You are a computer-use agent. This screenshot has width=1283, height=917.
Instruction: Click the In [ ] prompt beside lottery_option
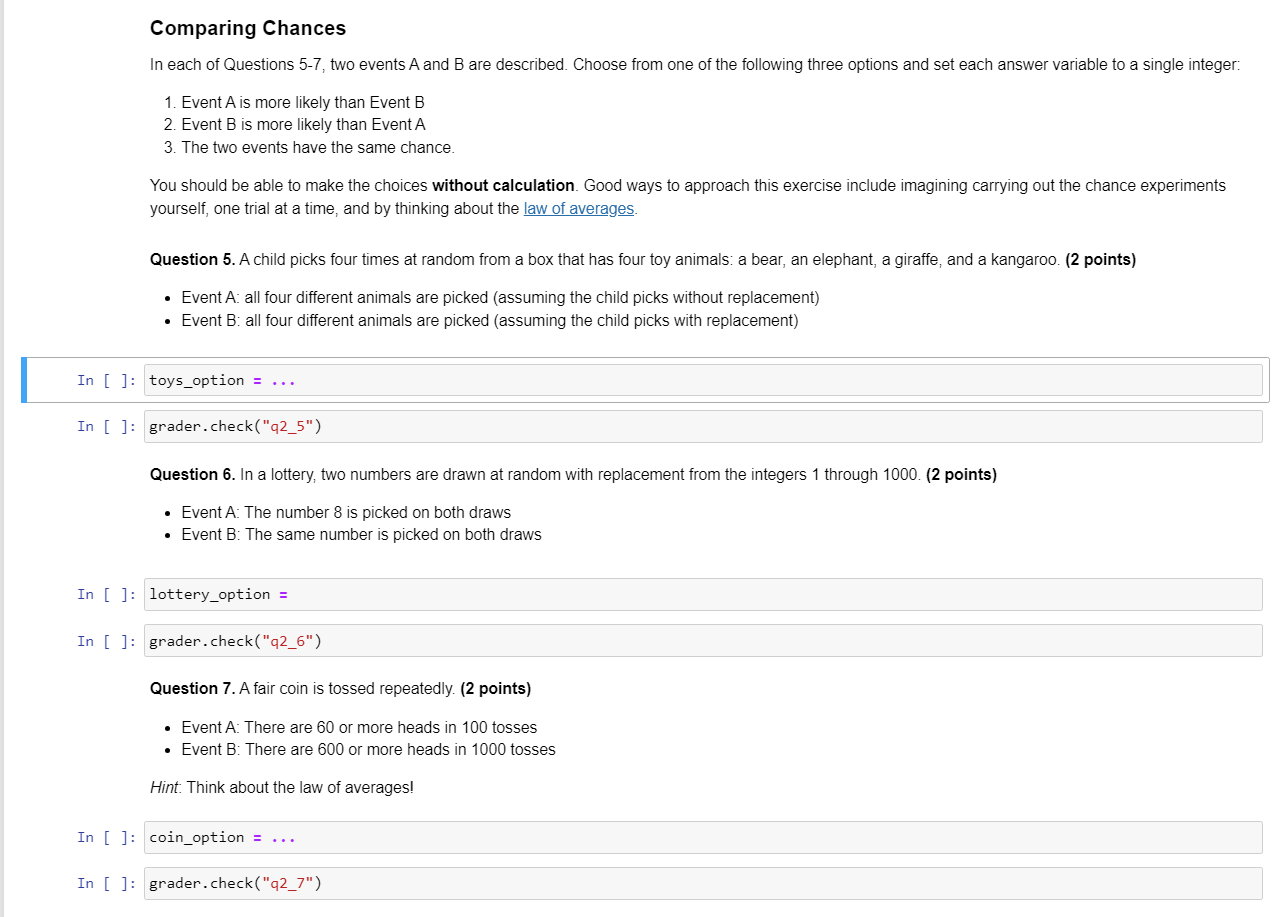point(105,594)
